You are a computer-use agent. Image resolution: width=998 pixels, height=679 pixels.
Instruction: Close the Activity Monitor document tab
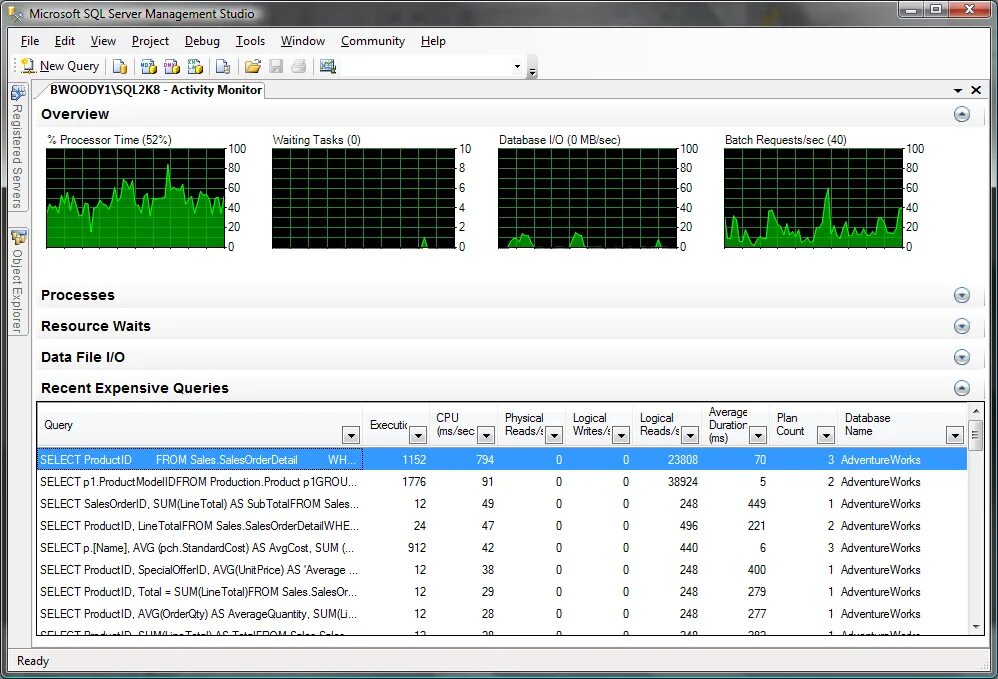pos(976,90)
